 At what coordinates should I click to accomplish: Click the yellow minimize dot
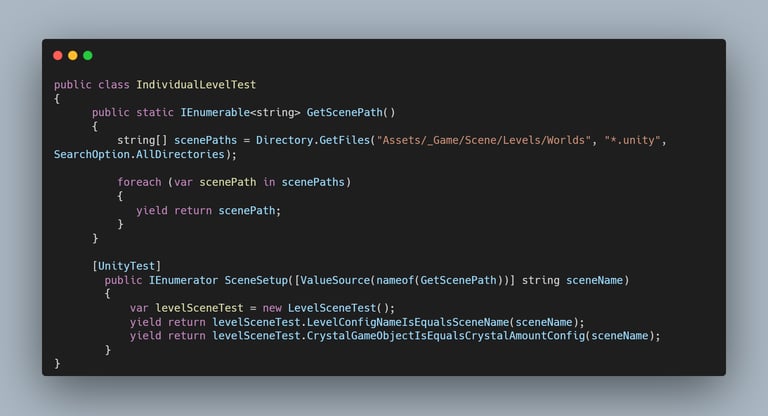73,55
